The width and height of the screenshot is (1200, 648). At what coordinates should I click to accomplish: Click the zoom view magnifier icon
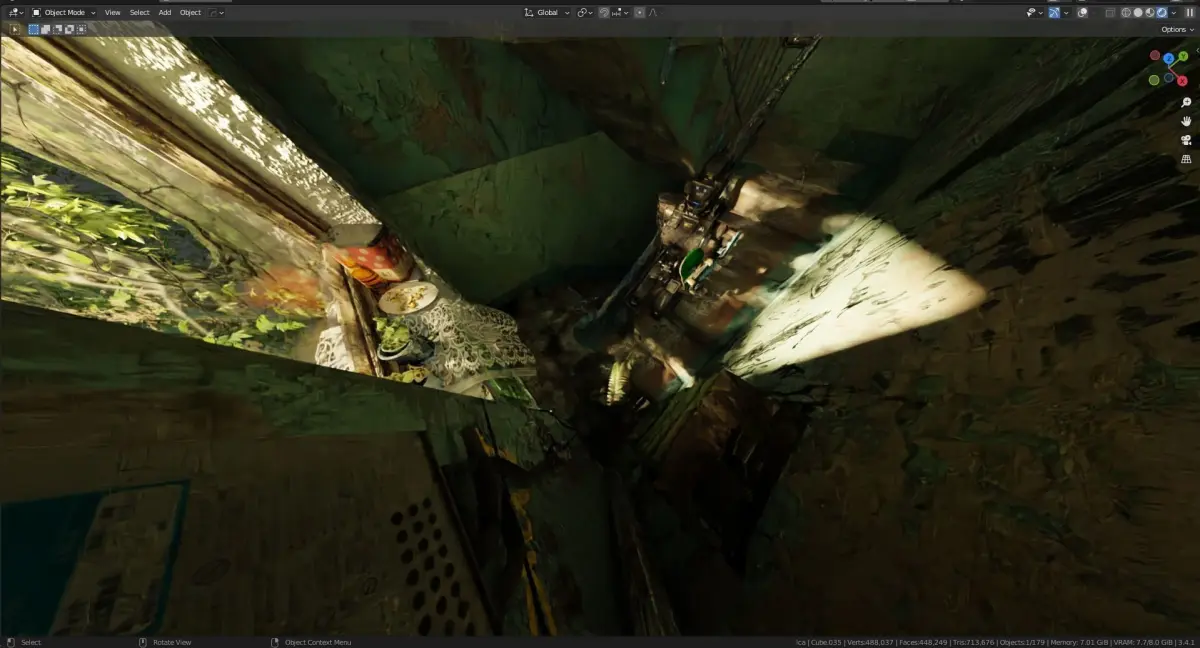[1187, 102]
